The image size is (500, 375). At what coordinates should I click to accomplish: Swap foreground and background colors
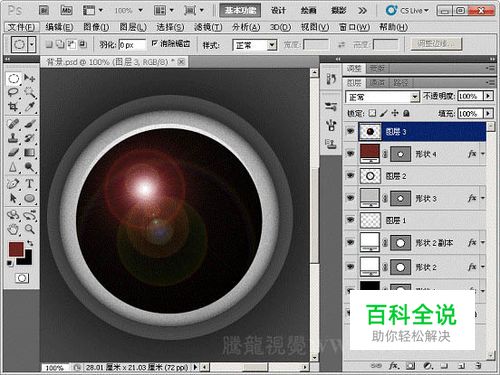(30, 243)
